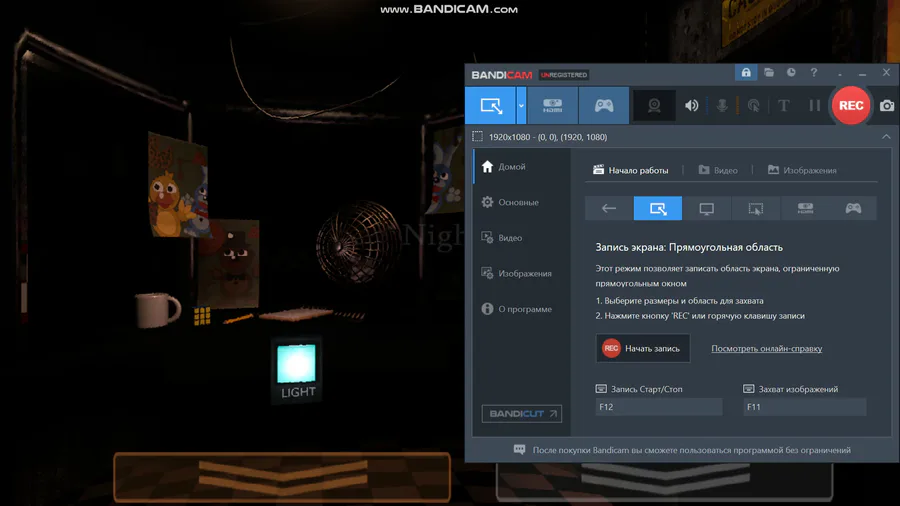Switch to game recording mode in top toolbar
The height and width of the screenshot is (506, 900).
click(x=604, y=106)
